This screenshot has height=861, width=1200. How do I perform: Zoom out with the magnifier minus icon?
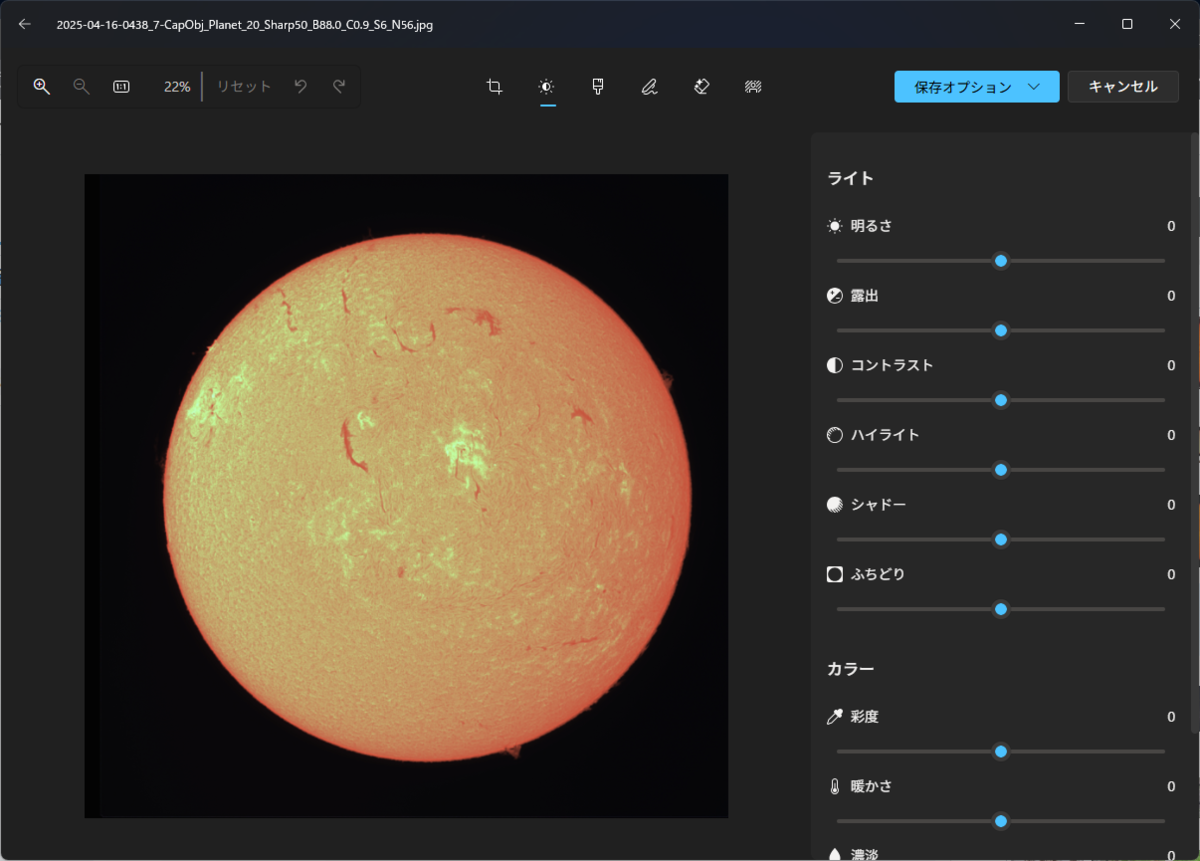[x=82, y=87]
